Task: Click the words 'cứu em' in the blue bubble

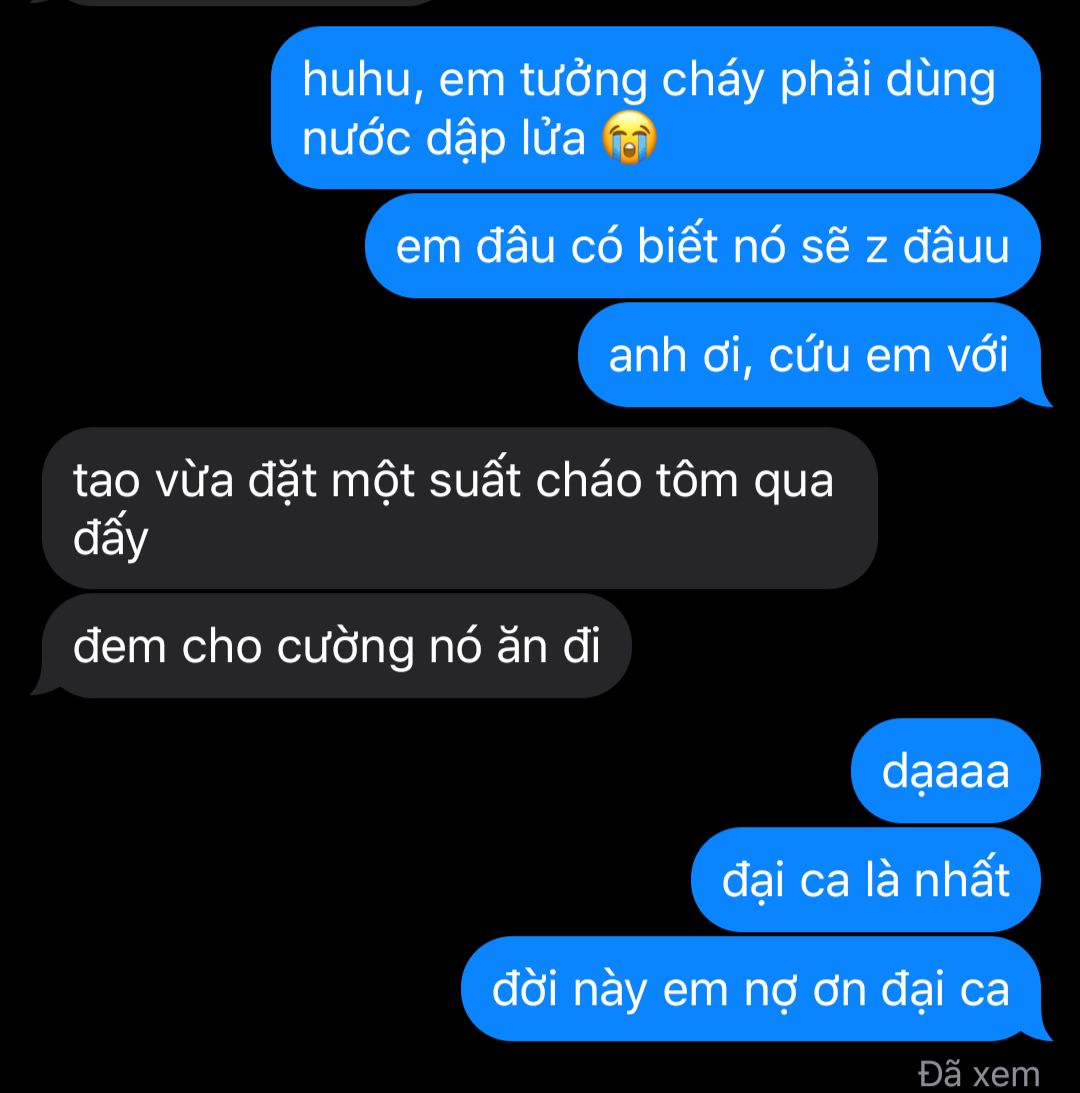Action: coord(851,356)
